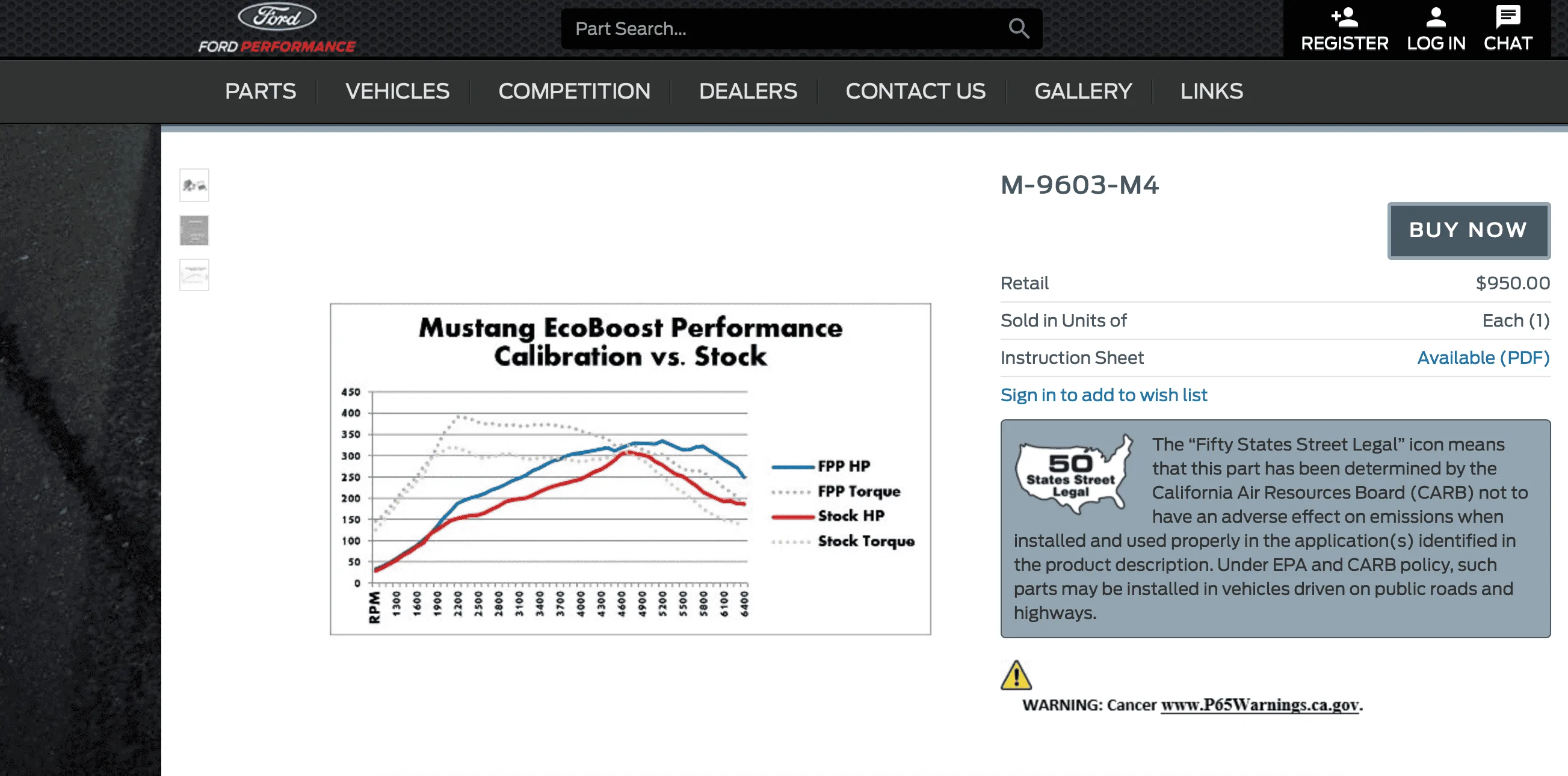Click the EcoBoost calibration dyno chart image
The image size is (1568, 776).
click(630, 469)
